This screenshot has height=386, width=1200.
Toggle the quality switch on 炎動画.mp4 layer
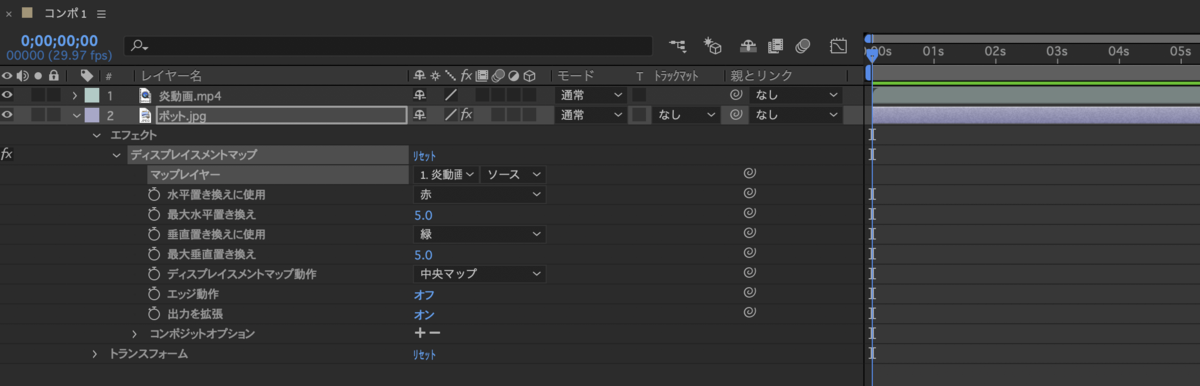451,95
